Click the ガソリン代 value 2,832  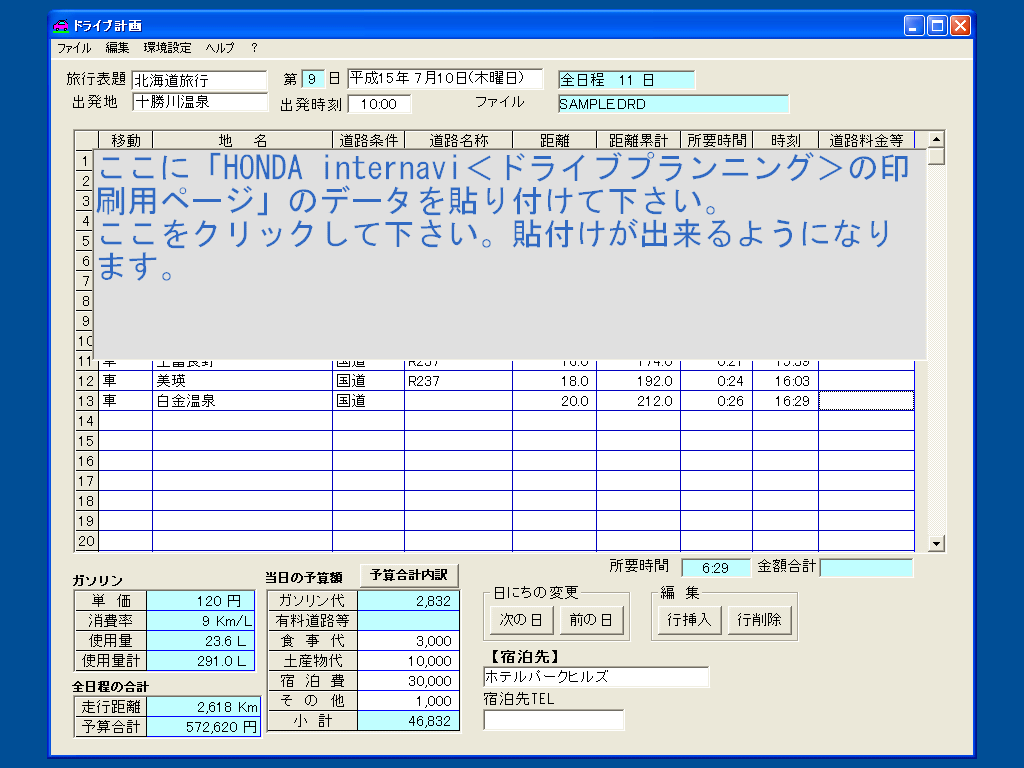click(x=408, y=601)
